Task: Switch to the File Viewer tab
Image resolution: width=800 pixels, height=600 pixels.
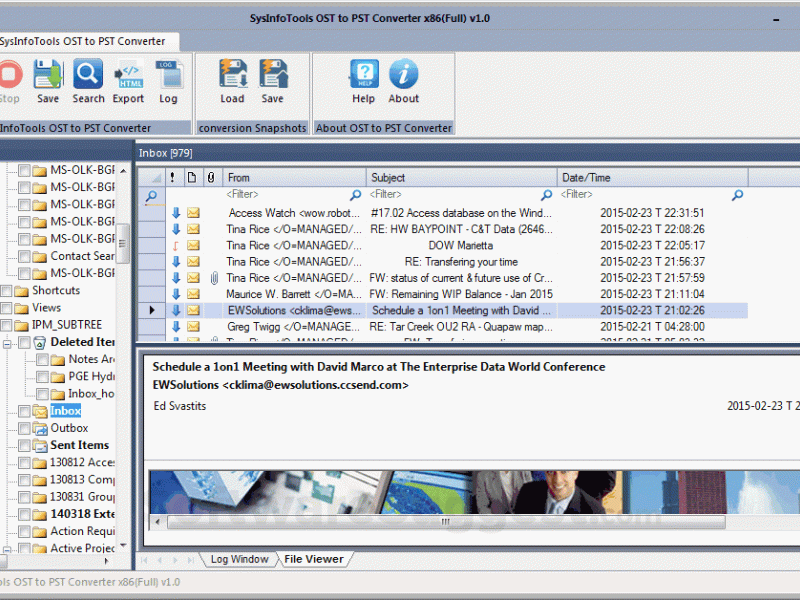Action: 314,559
